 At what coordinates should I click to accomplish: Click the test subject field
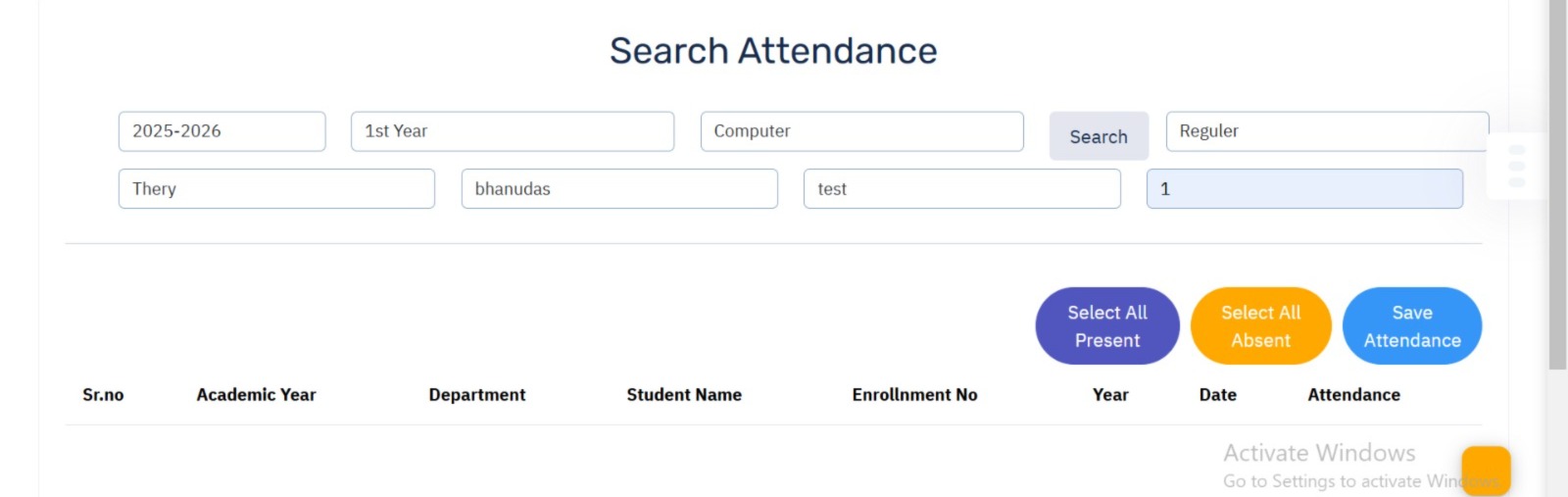[x=961, y=189]
